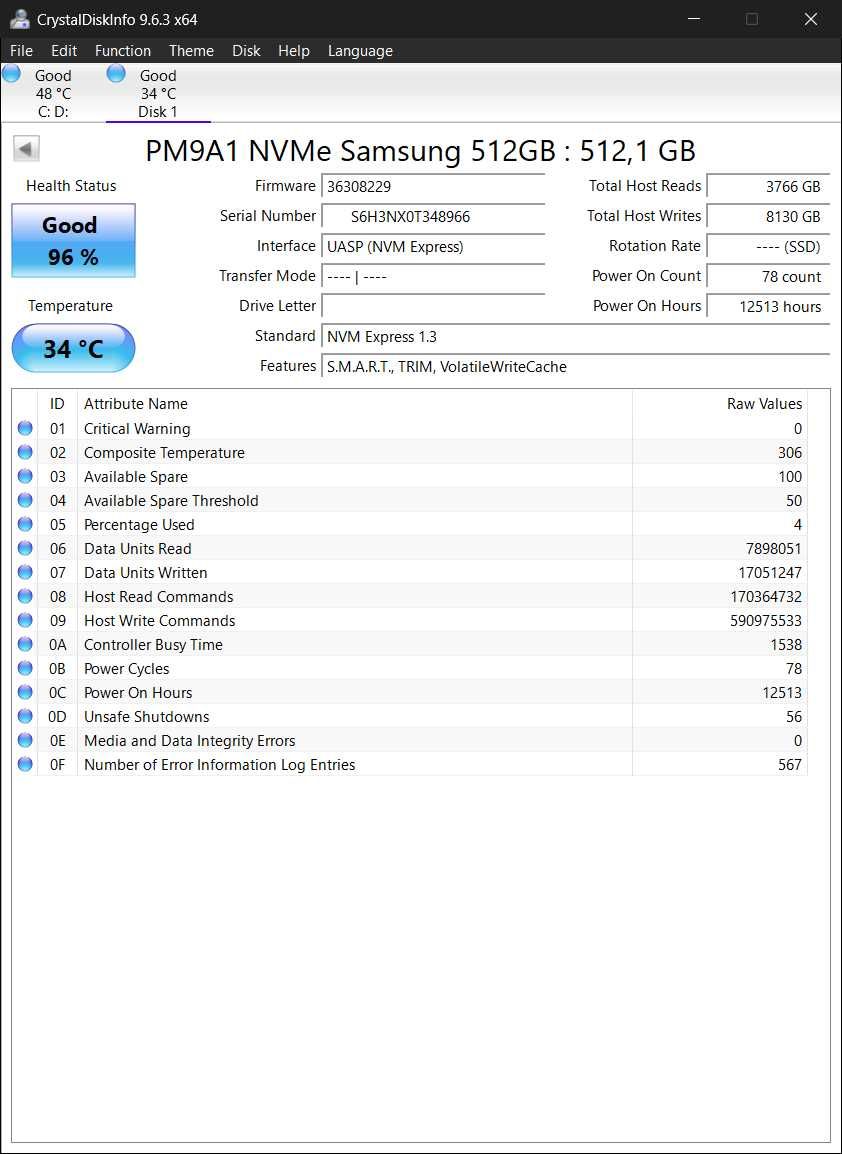Click the error log entries raw value 567
The image size is (842, 1154).
click(x=790, y=765)
